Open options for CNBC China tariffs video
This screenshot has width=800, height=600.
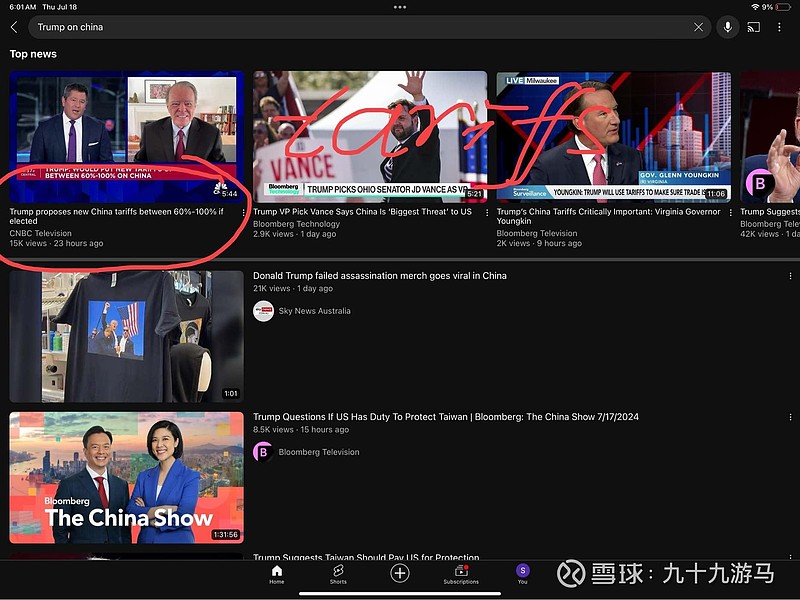[243, 212]
